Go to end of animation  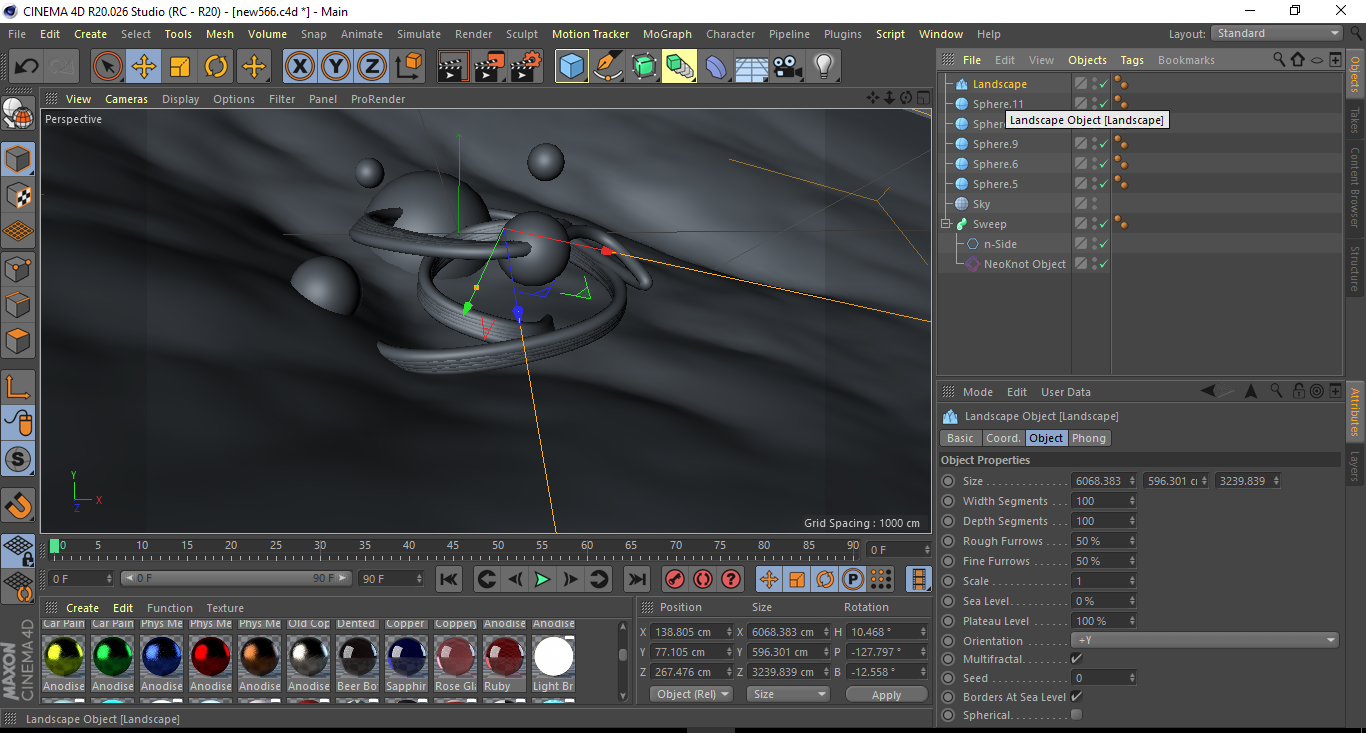point(636,579)
